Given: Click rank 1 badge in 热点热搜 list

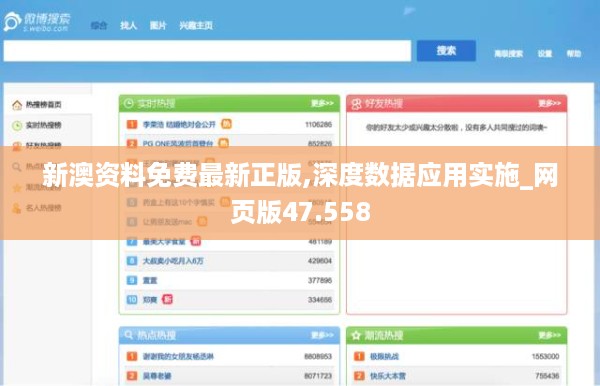Looking at the screenshot, I should pos(132,357).
